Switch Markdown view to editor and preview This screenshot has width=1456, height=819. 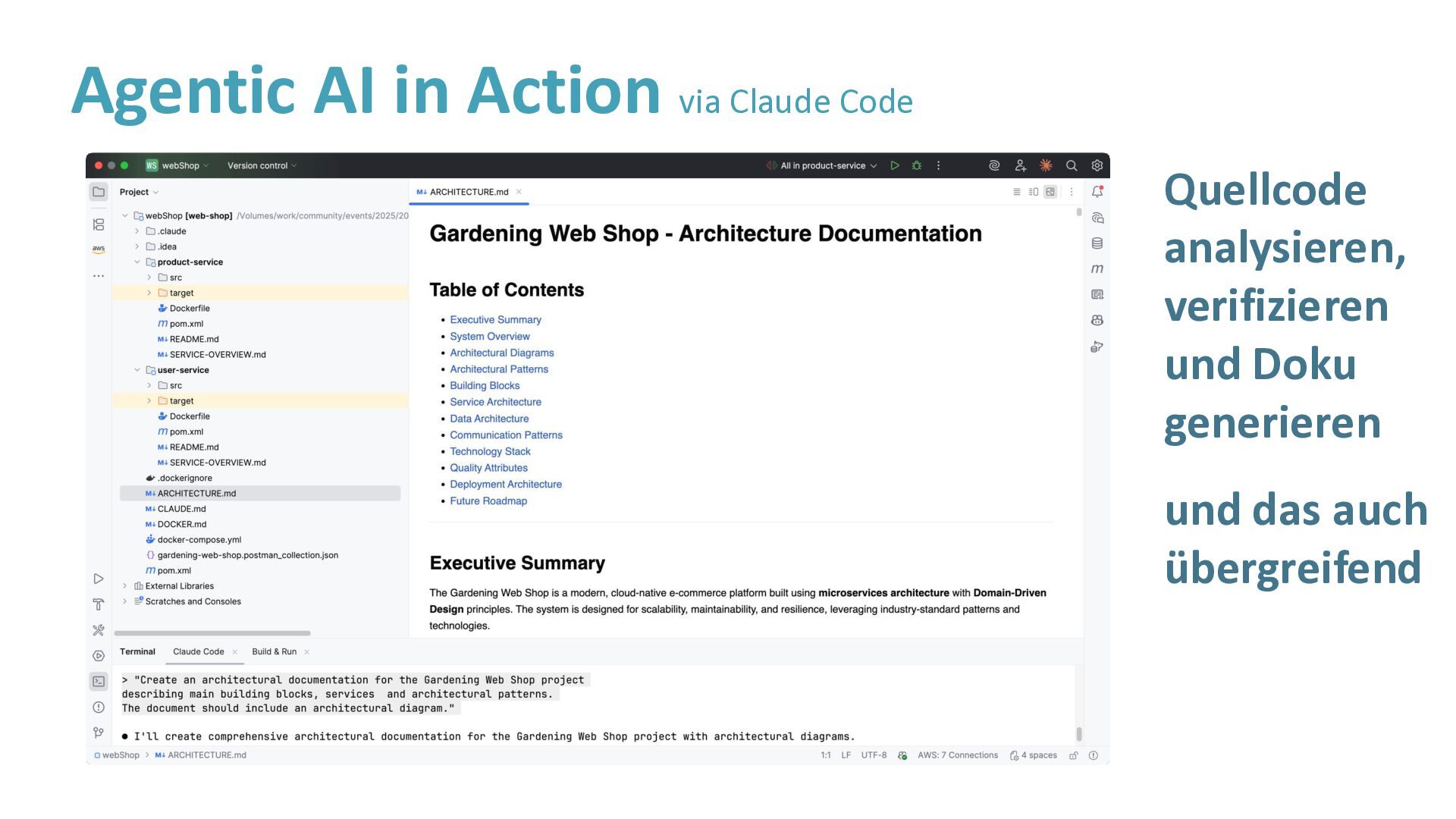(x=1034, y=192)
